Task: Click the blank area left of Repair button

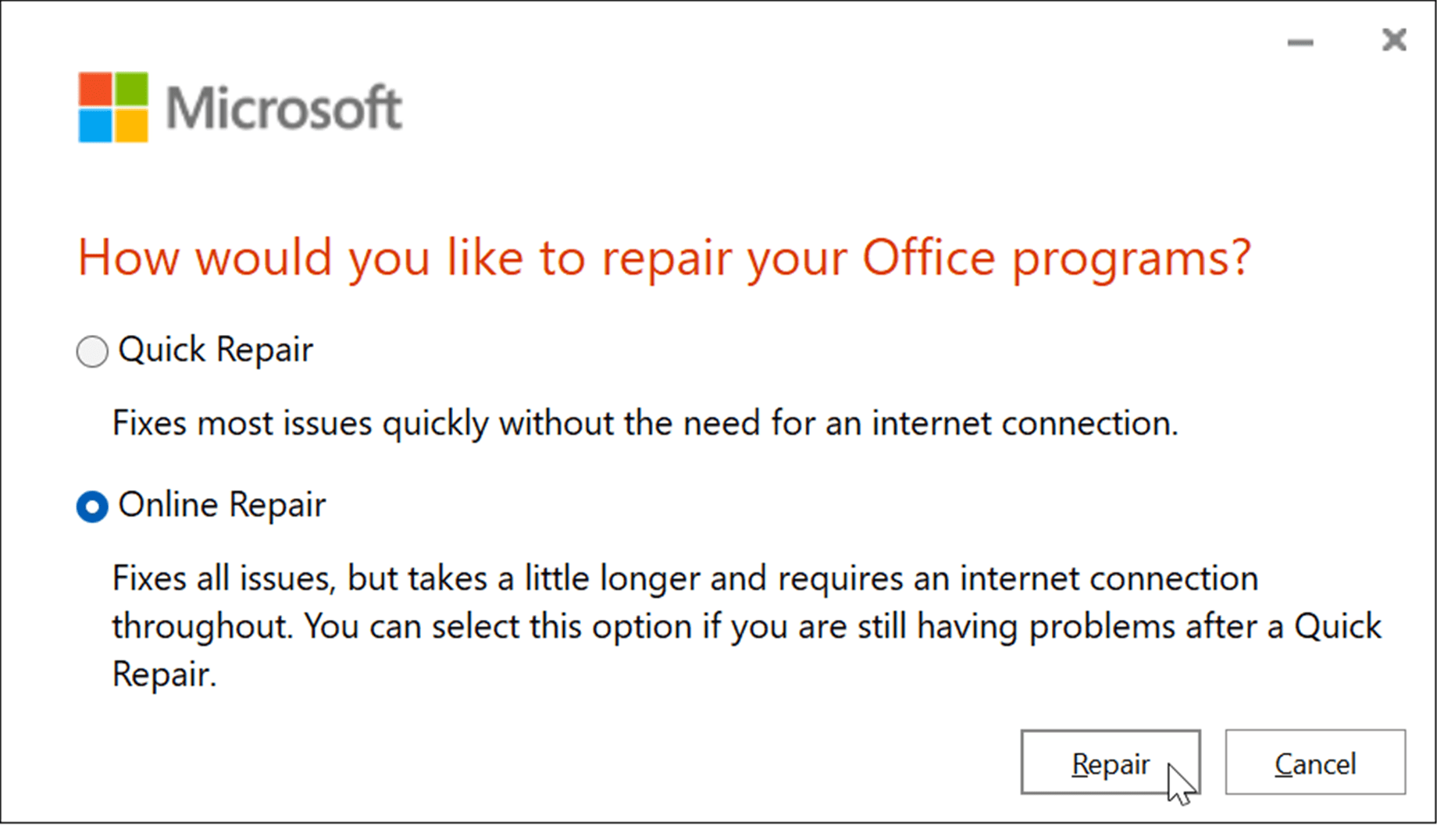Action: click(625, 763)
